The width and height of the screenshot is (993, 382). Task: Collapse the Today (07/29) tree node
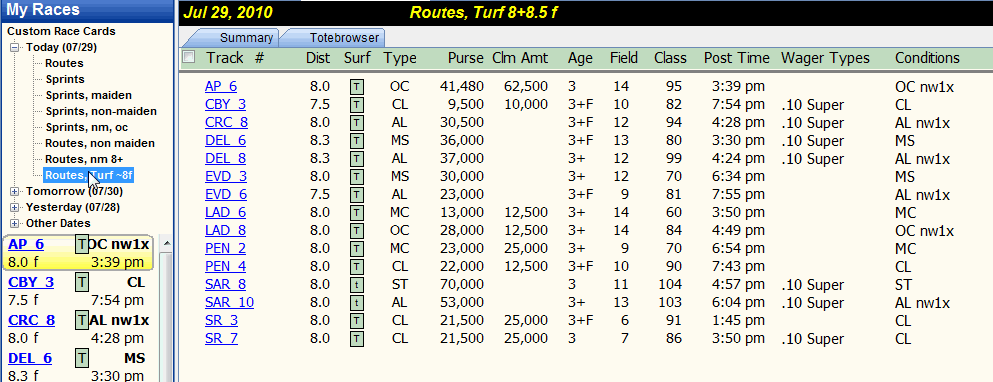point(15,48)
